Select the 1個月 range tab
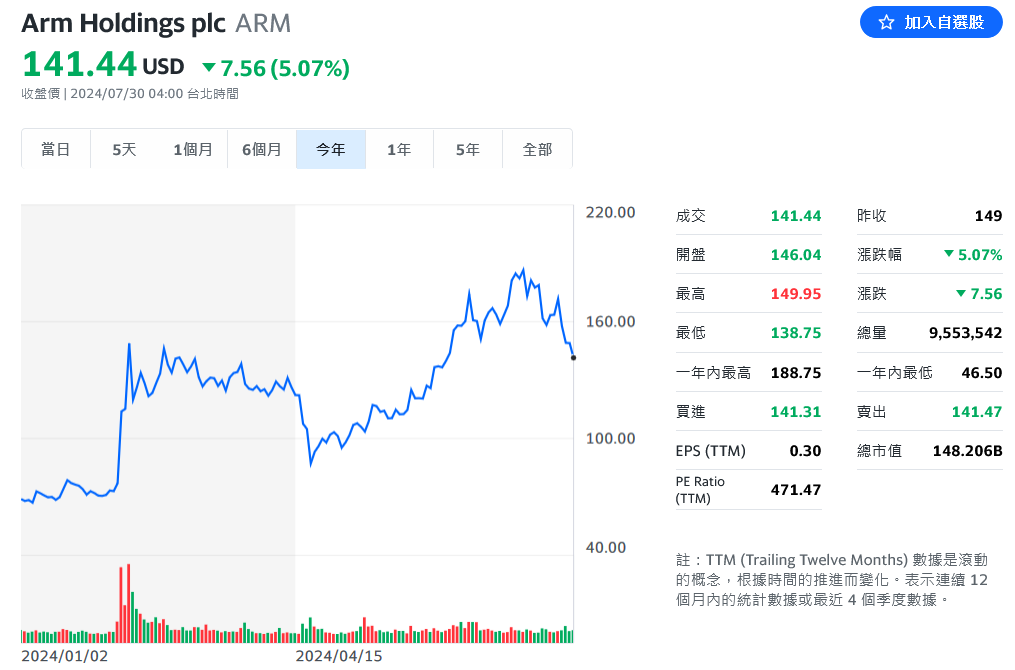The width and height of the screenshot is (1015, 670). coord(193,149)
